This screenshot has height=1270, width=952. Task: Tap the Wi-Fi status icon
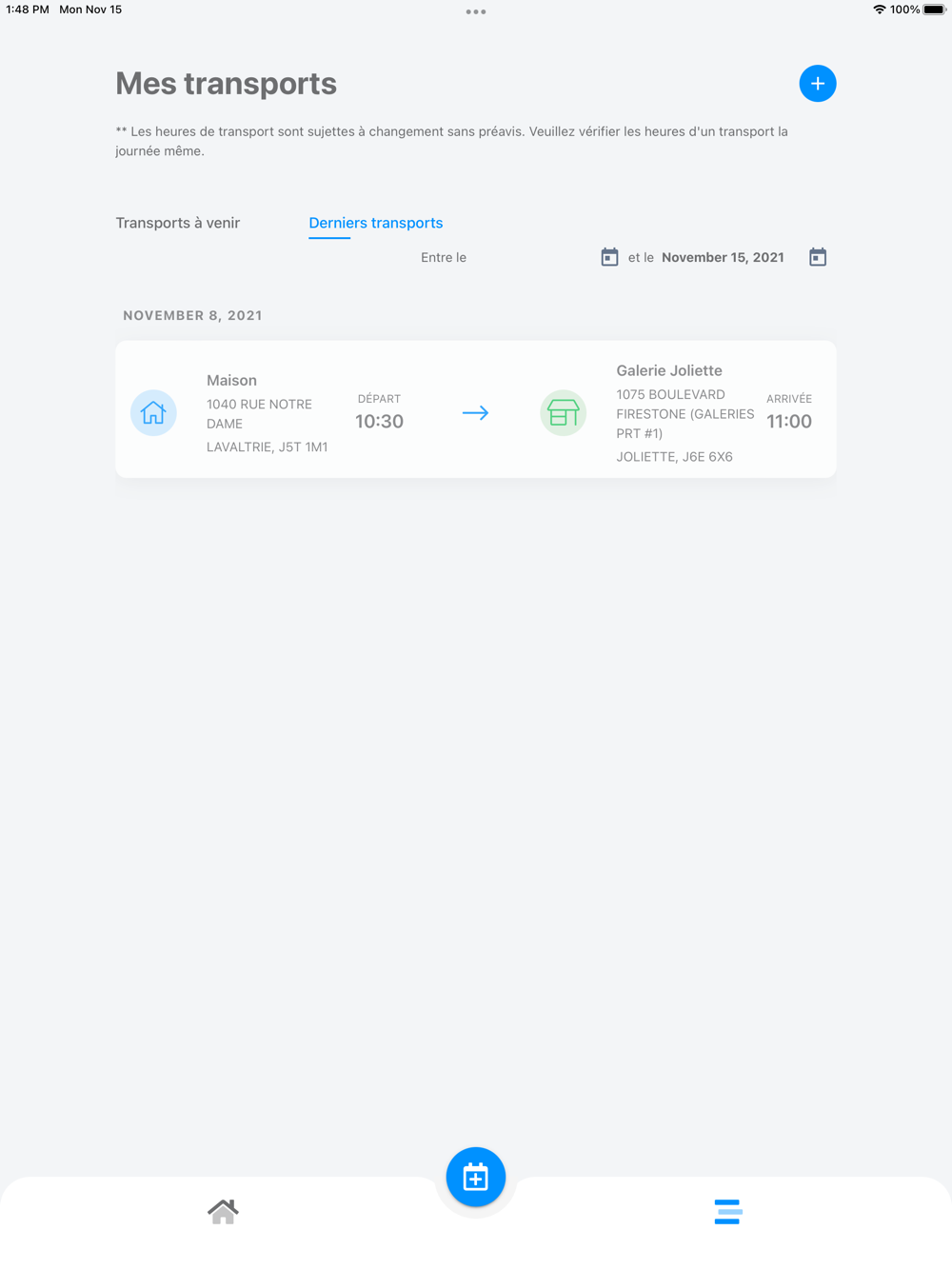coord(879,10)
